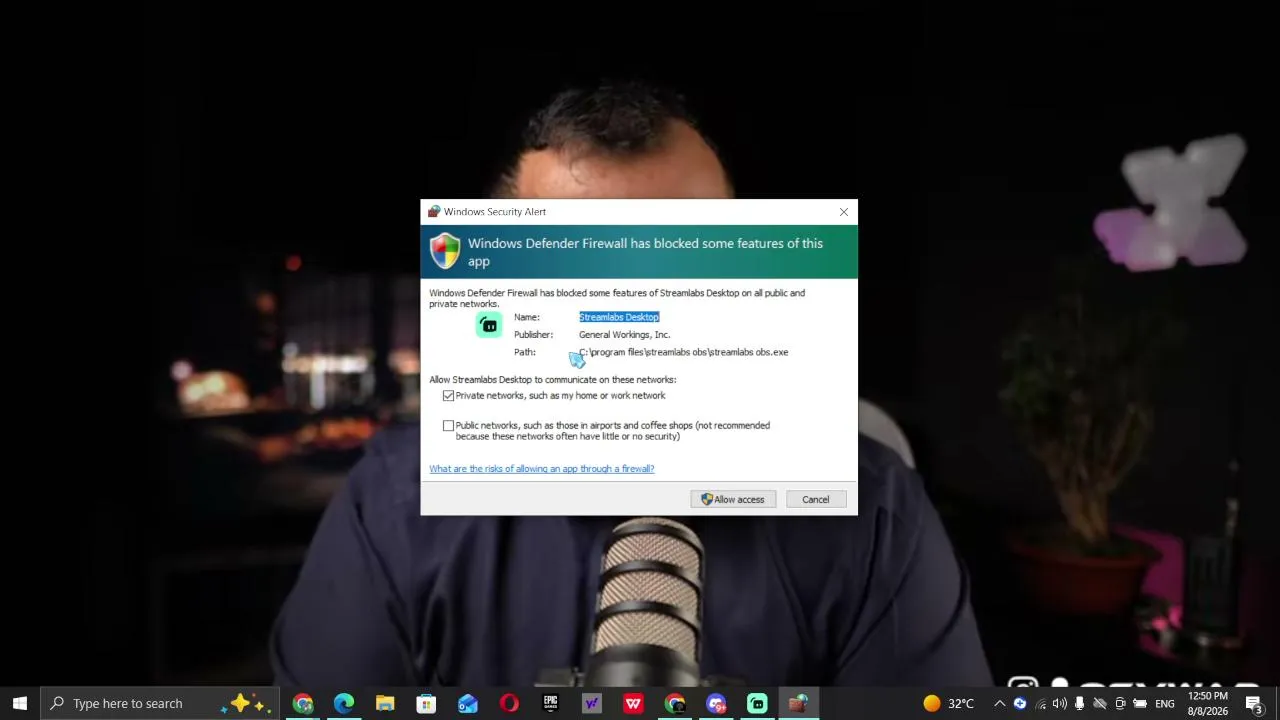Open the Wi-Fi network tray icon

(x=1041, y=704)
